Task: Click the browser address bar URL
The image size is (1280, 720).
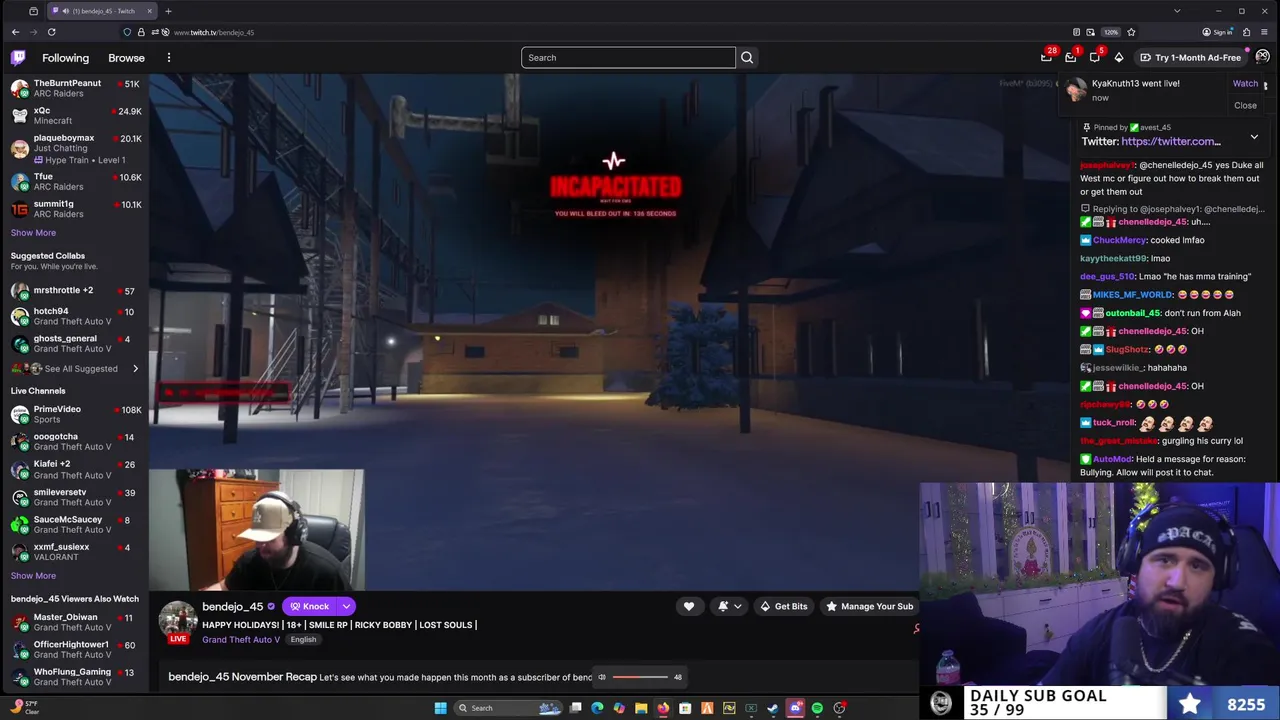Action: 214,32
